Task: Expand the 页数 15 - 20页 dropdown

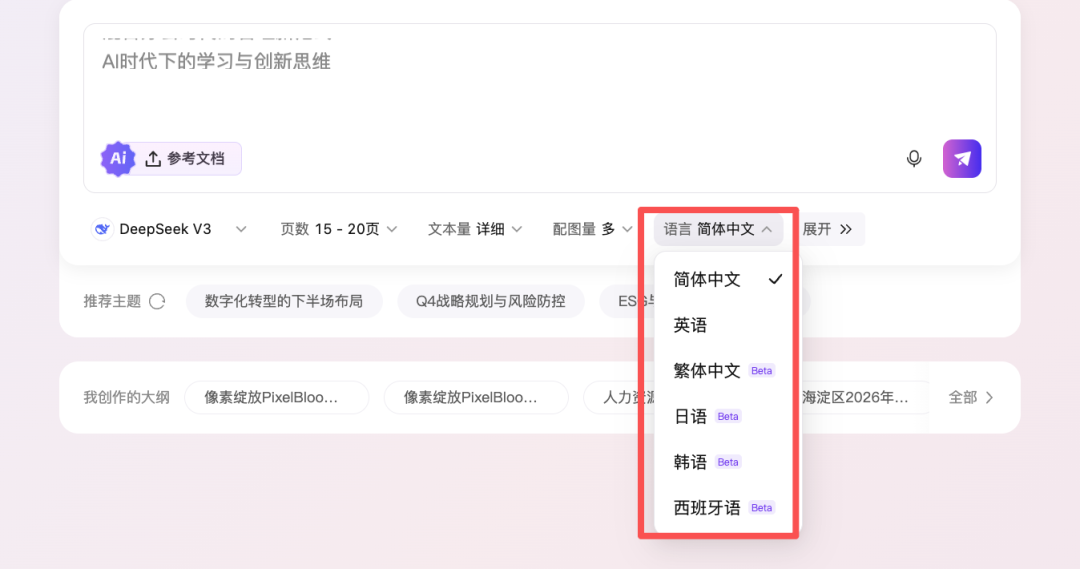Action: point(339,229)
